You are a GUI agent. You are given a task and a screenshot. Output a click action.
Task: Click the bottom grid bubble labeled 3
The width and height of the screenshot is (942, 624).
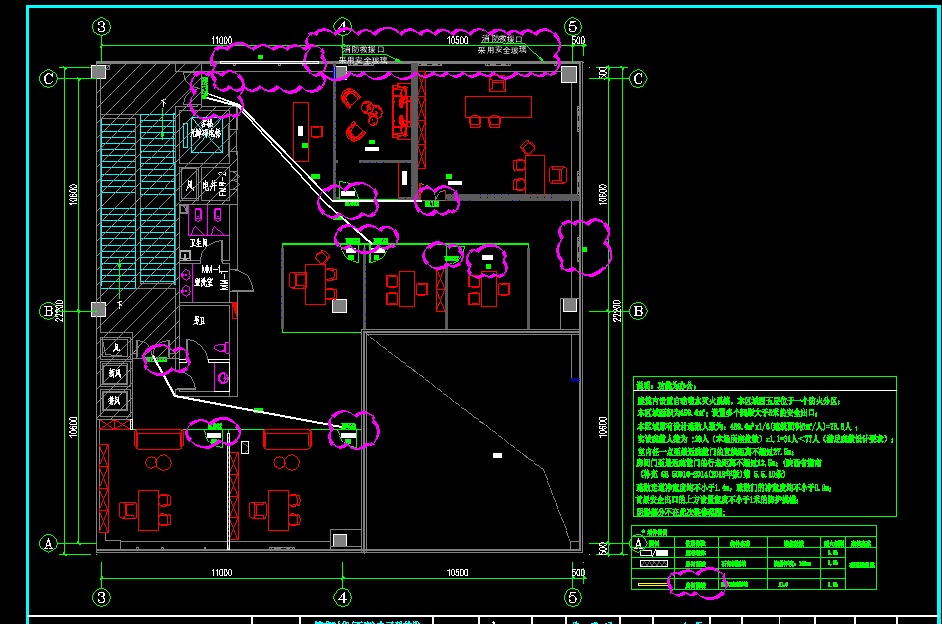[101, 598]
